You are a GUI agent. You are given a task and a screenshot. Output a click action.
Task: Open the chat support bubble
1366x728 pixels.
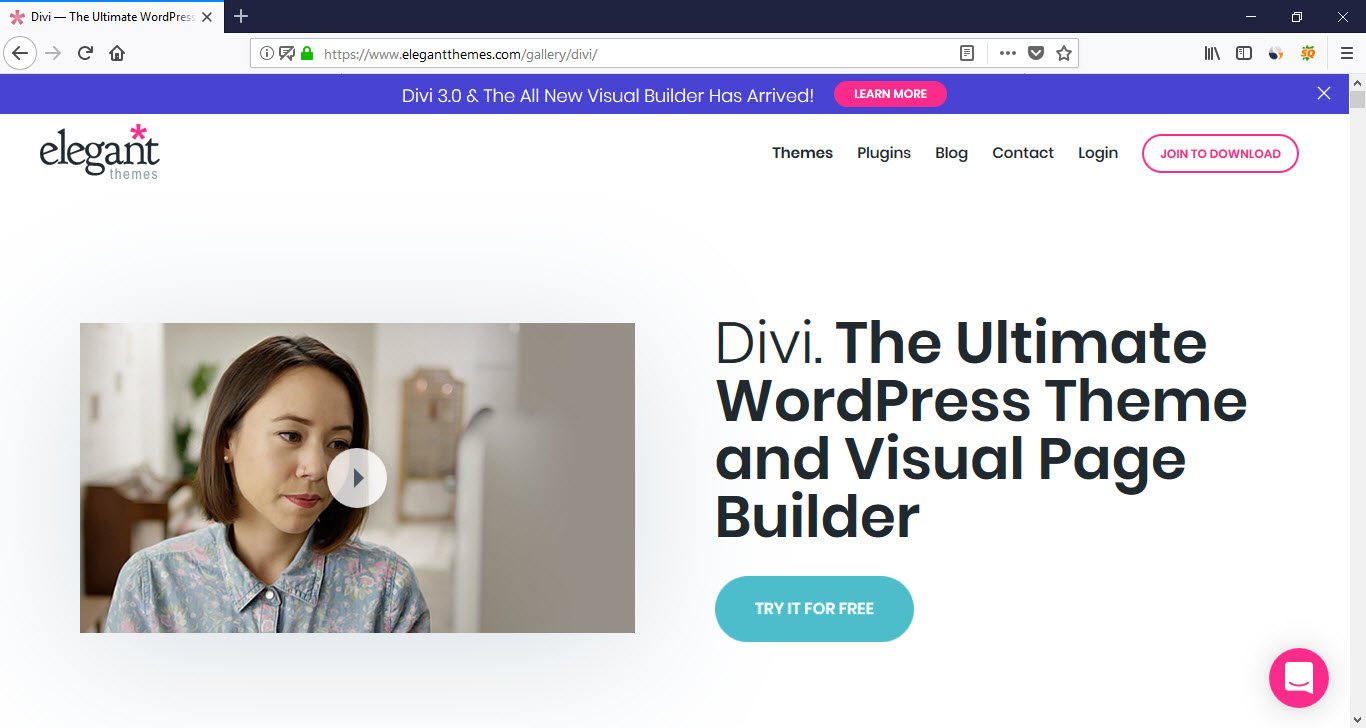click(1298, 678)
